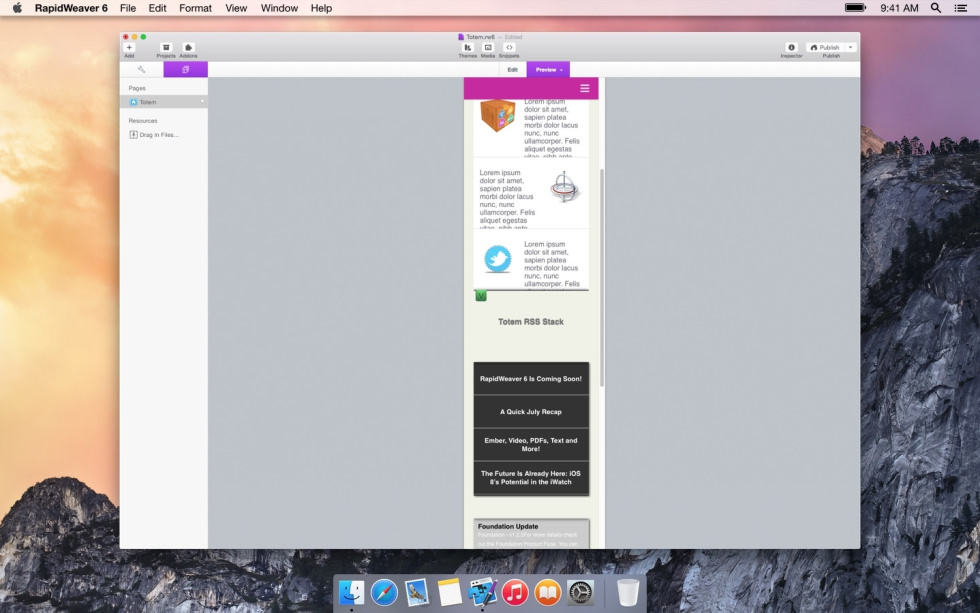Open Ember, Video, PDFs, Text link

[531, 444]
